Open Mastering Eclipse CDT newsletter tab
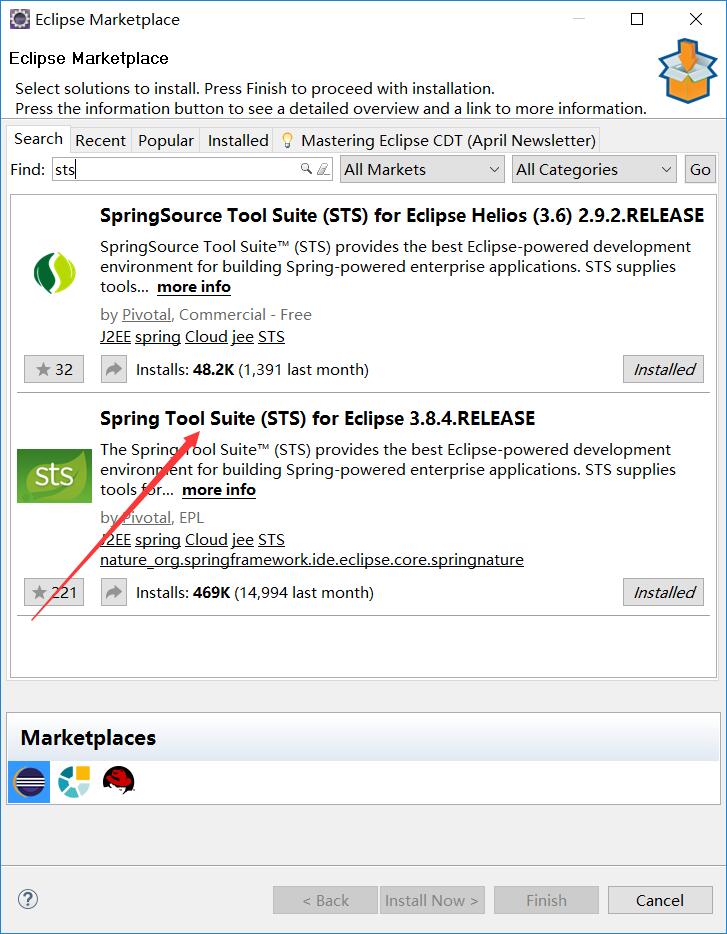This screenshot has width=727, height=934. pos(437,141)
